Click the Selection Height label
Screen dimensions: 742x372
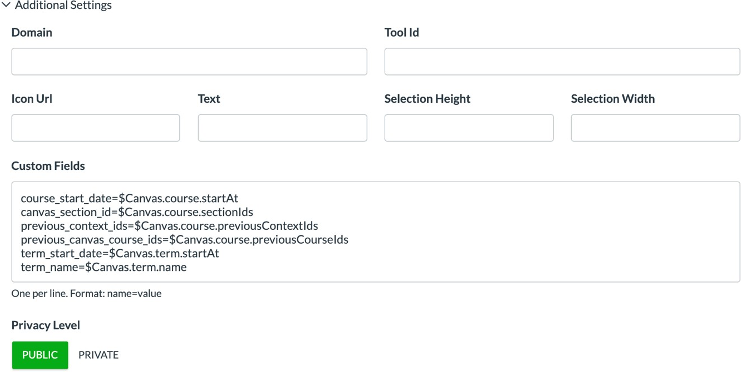[x=427, y=99]
